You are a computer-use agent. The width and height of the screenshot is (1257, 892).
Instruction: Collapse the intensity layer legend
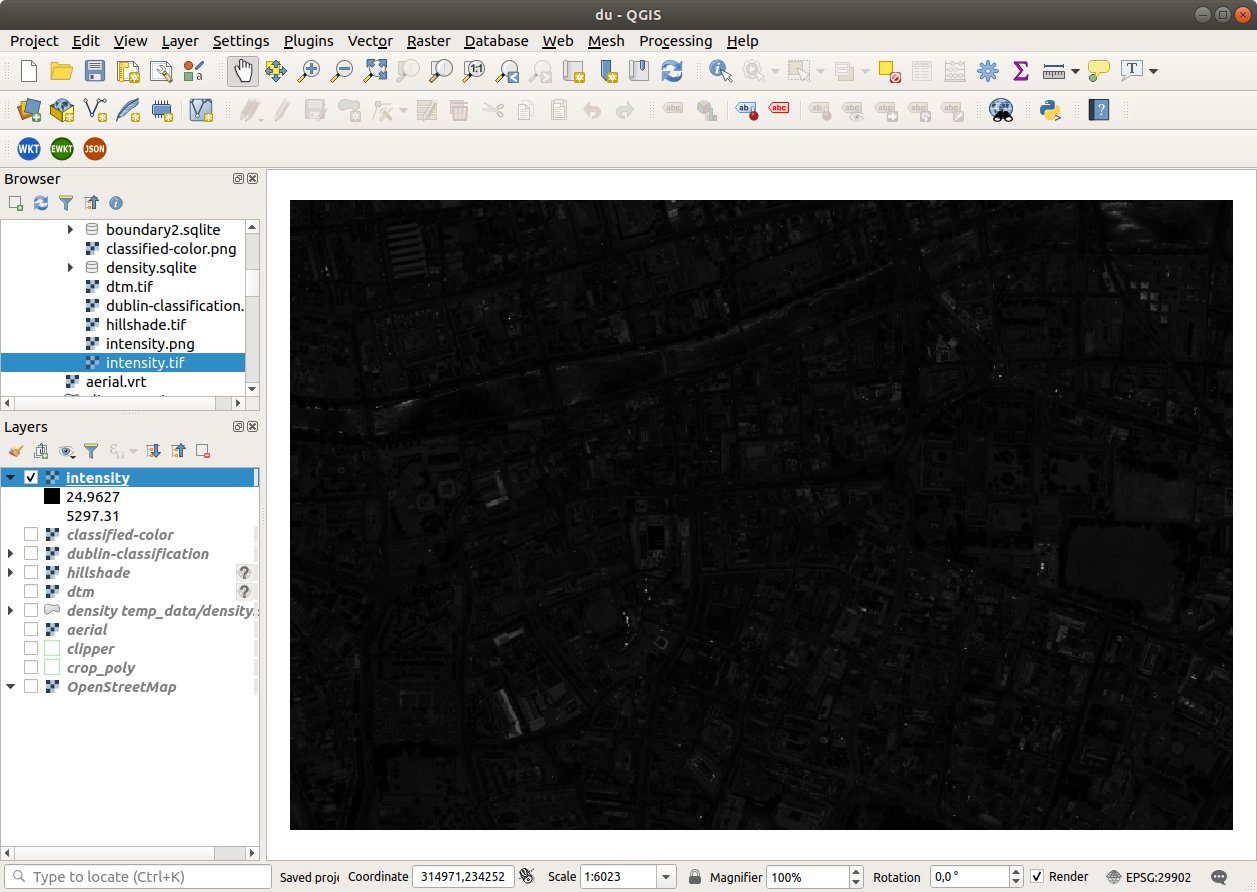point(10,477)
